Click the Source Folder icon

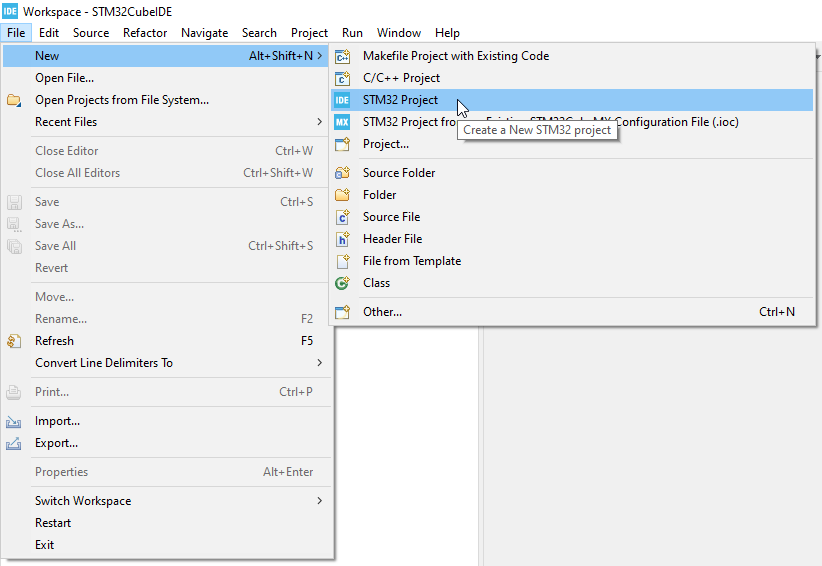[x=342, y=173]
